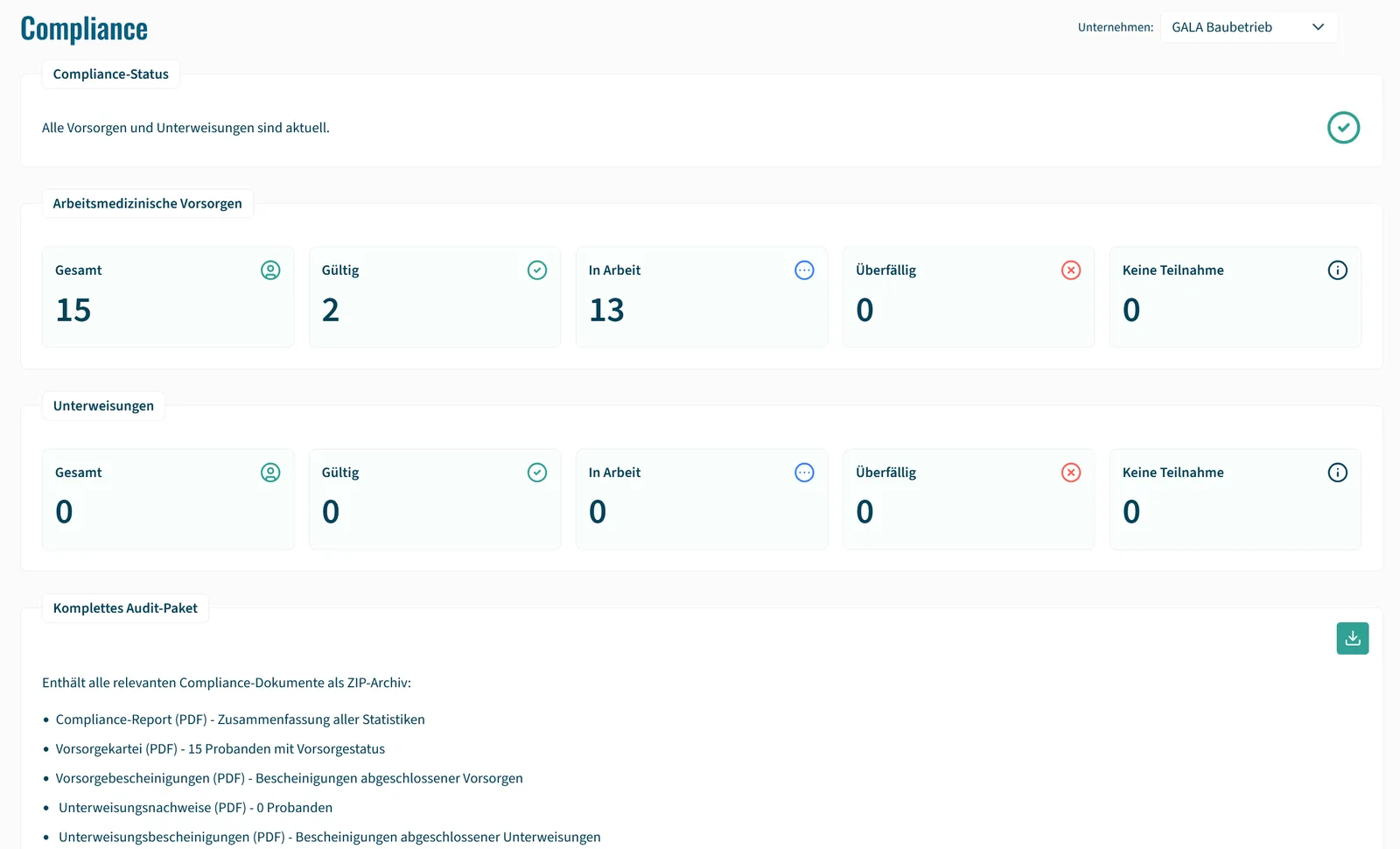The width and height of the screenshot is (1400, 849).
Task: Click red X icon in Unterweisungen Überfällig card
Action: [1071, 473]
